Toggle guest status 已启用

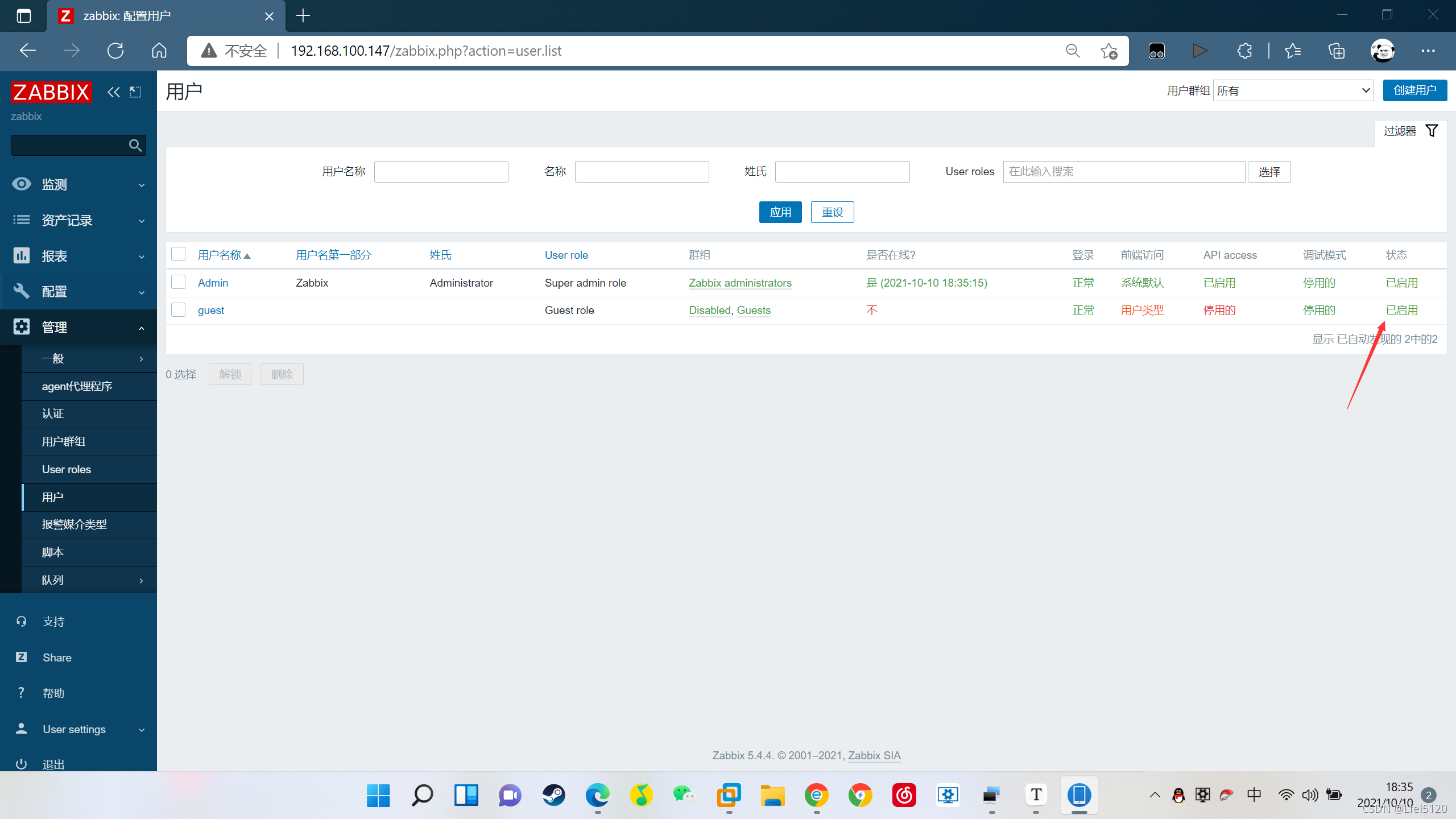[1401, 310]
